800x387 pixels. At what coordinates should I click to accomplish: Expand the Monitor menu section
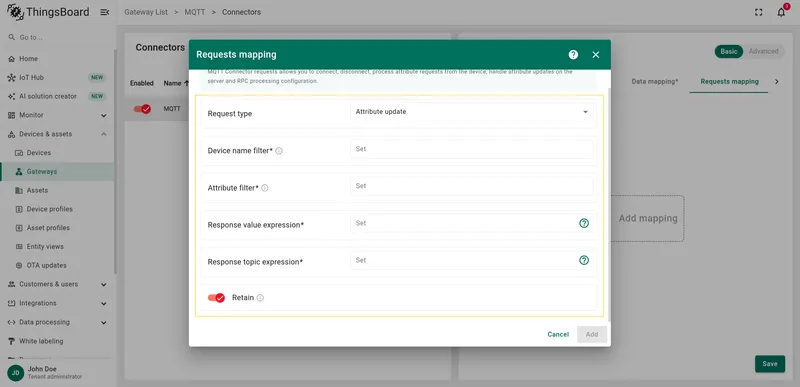104,116
